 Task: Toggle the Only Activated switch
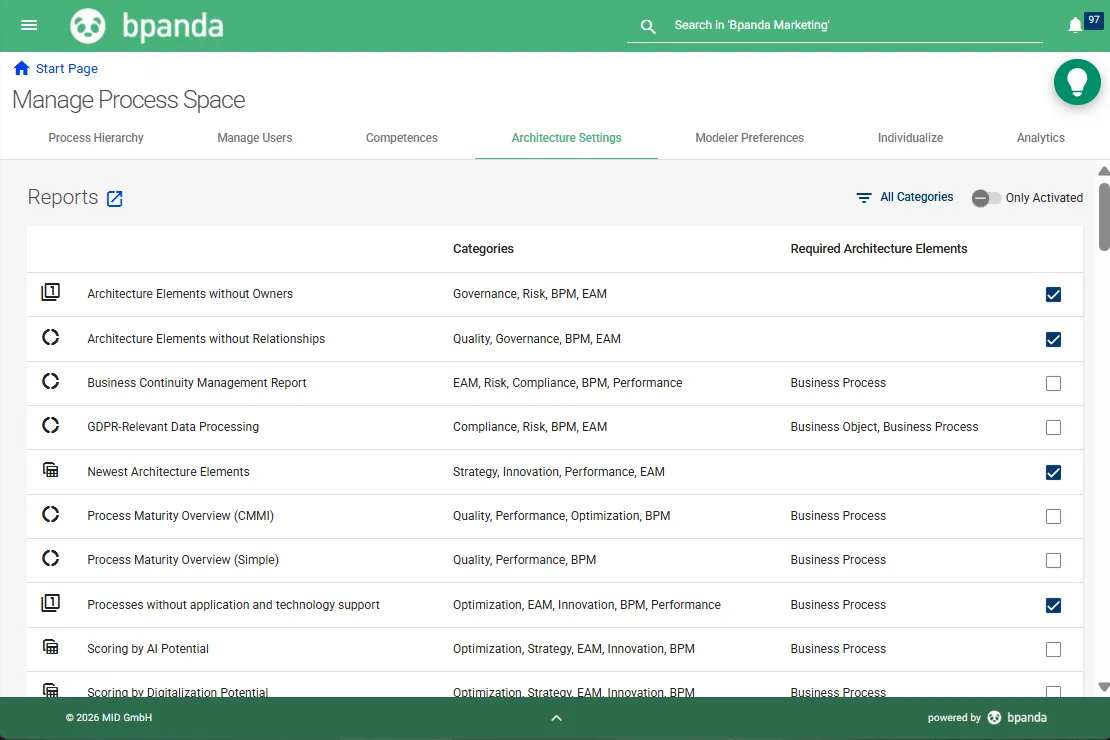(x=985, y=199)
